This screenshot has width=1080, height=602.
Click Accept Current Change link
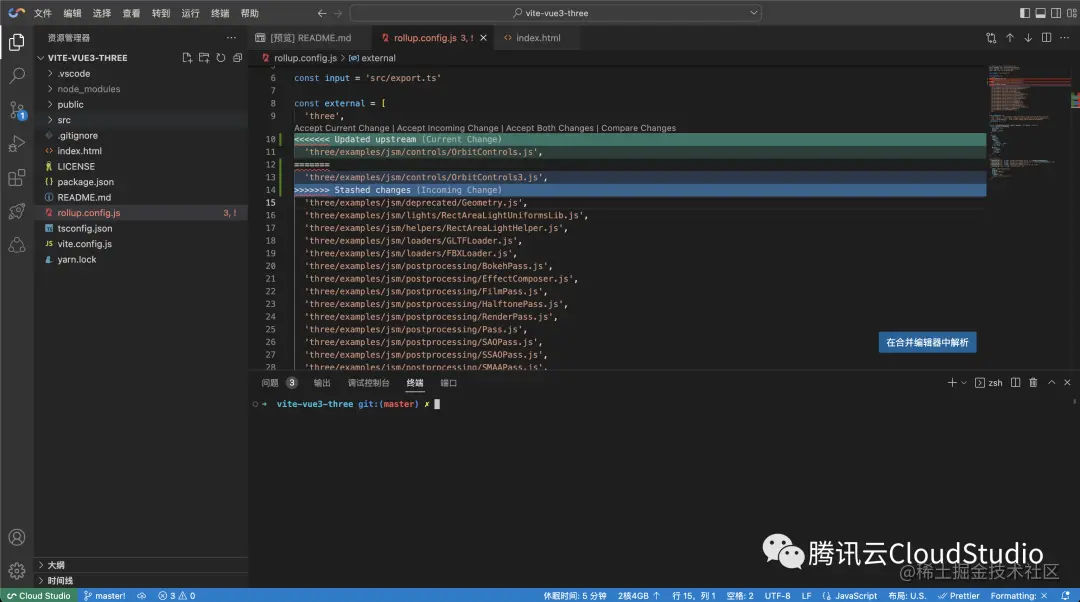[x=342, y=128]
